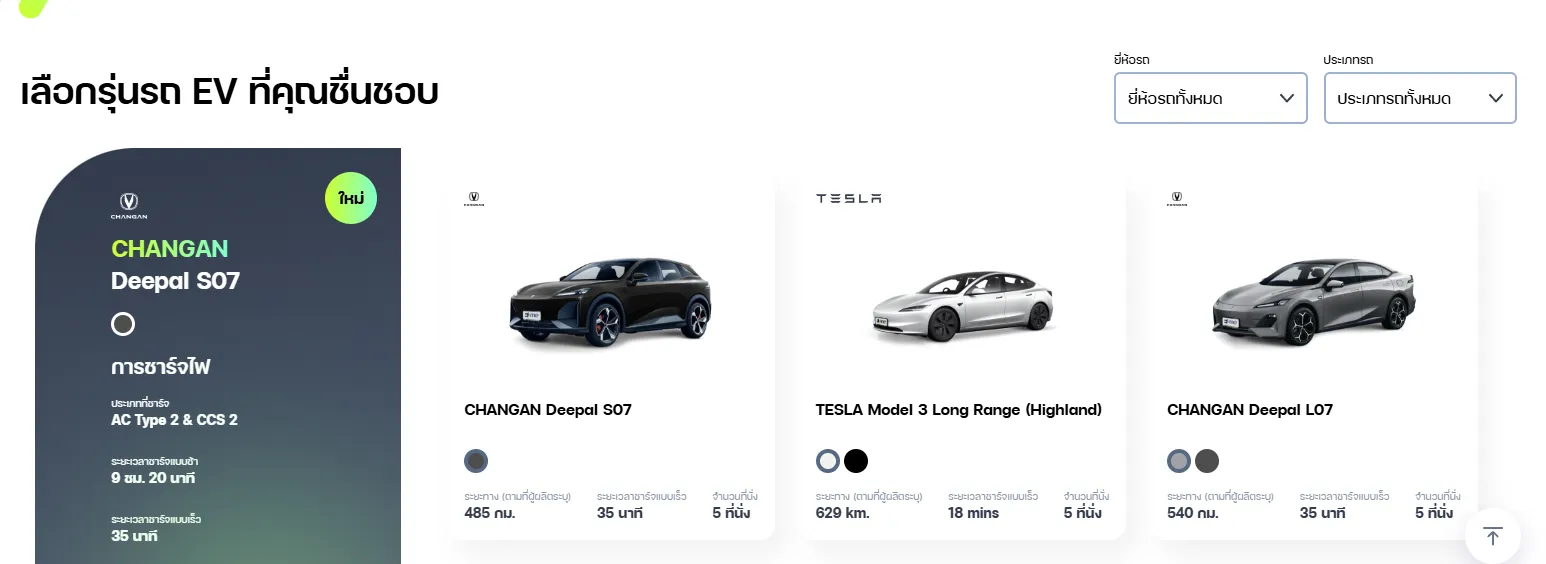Open CHANGAN Deepal L07 card title
Screen dimensions: 1546x564
(1250, 410)
